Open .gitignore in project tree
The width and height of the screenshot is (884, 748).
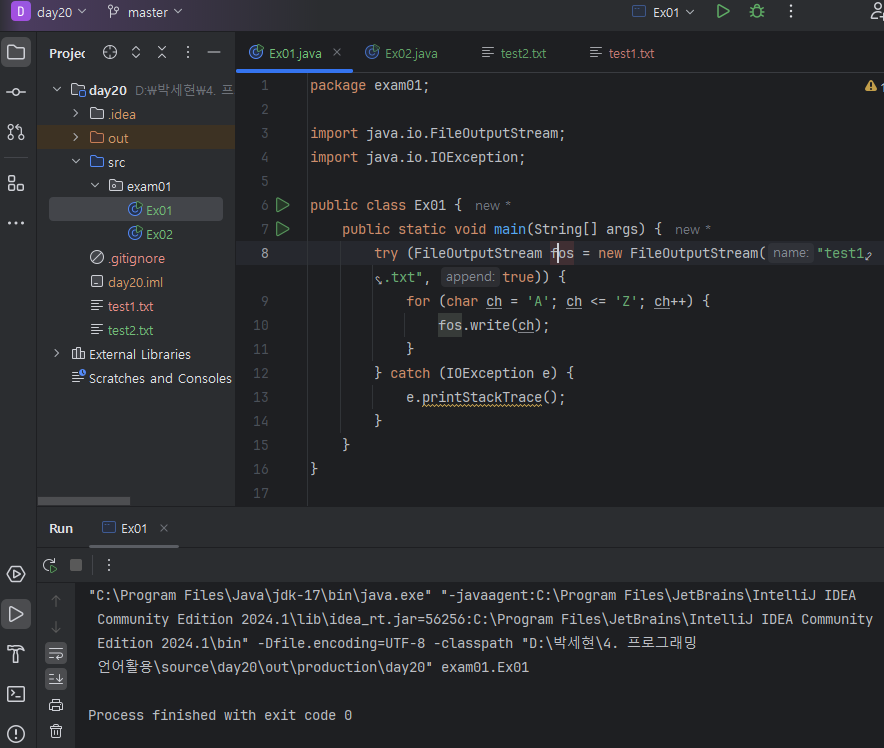pyautogui.click(x=128, y=258)
